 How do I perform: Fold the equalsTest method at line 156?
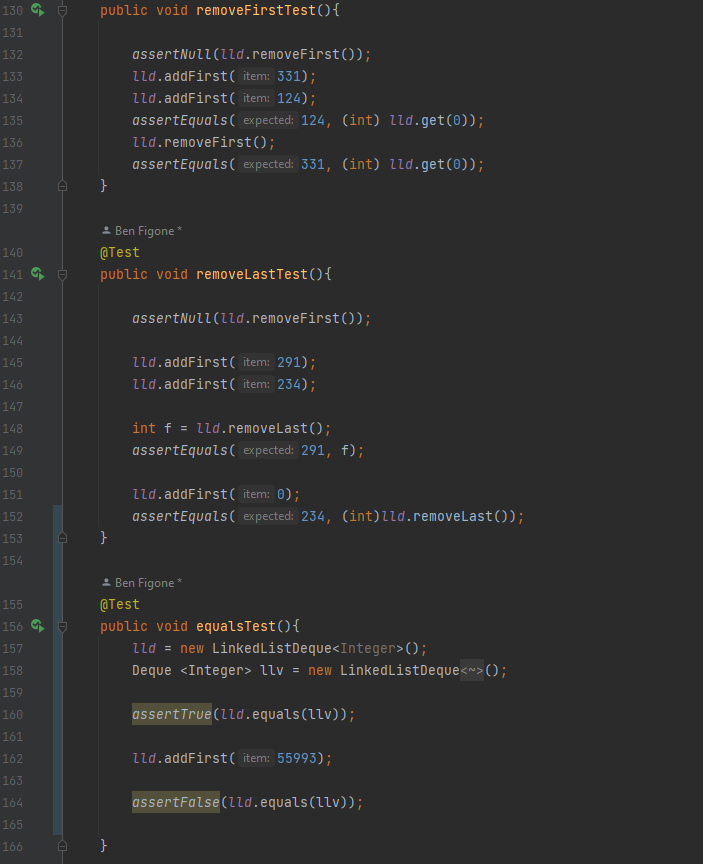tap(62, 626)
